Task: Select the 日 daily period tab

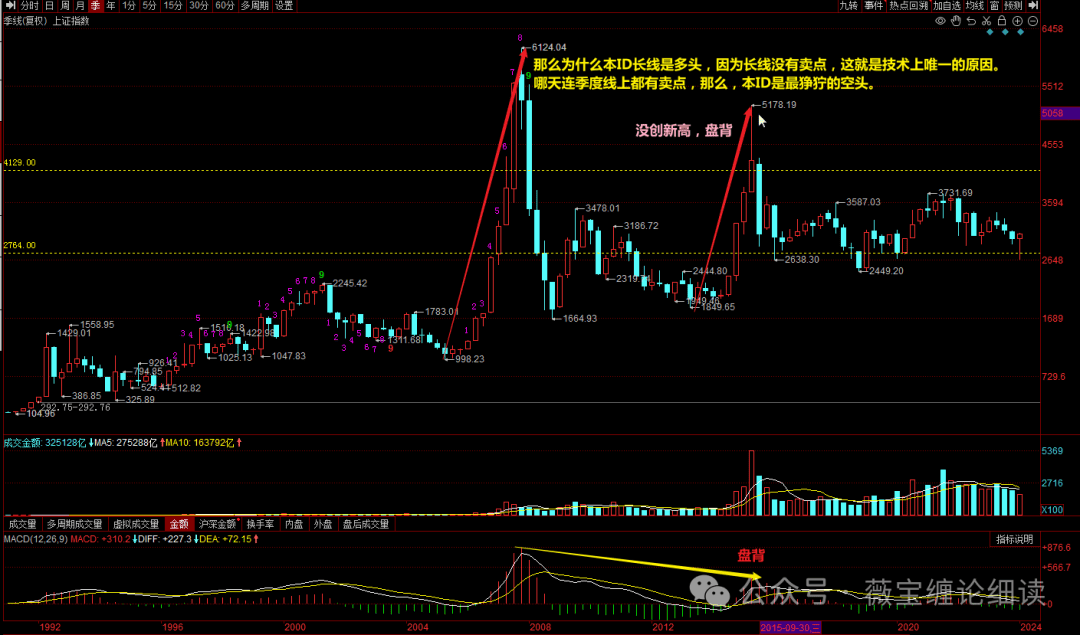Action: (50, 6)
